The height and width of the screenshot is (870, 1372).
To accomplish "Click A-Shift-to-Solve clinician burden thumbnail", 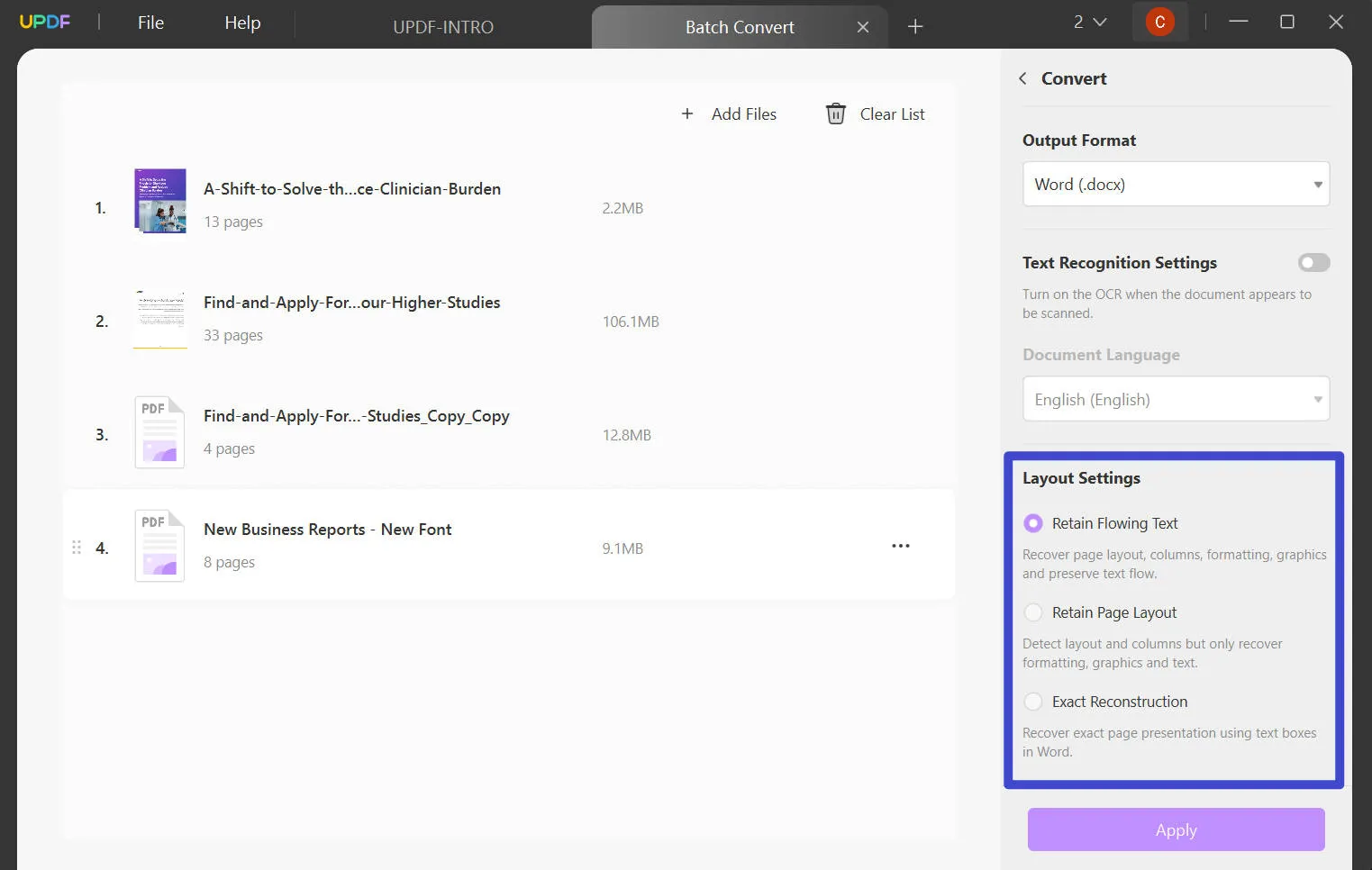I will pos(160,201).
